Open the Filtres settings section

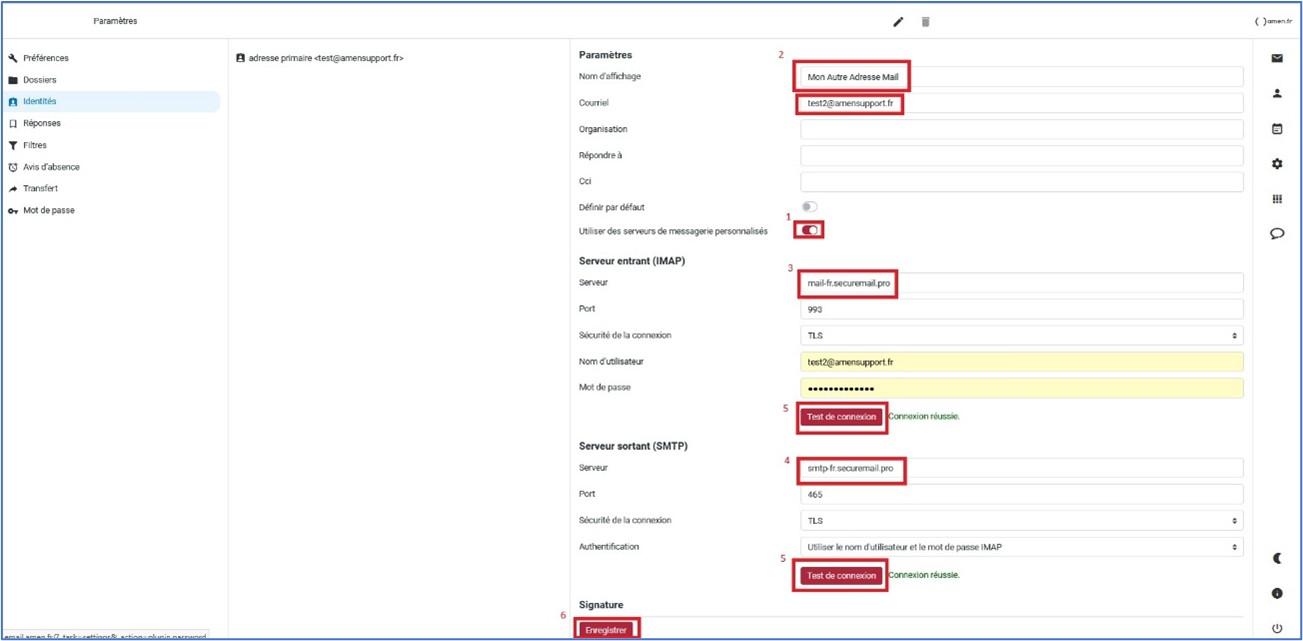(35, 145)
